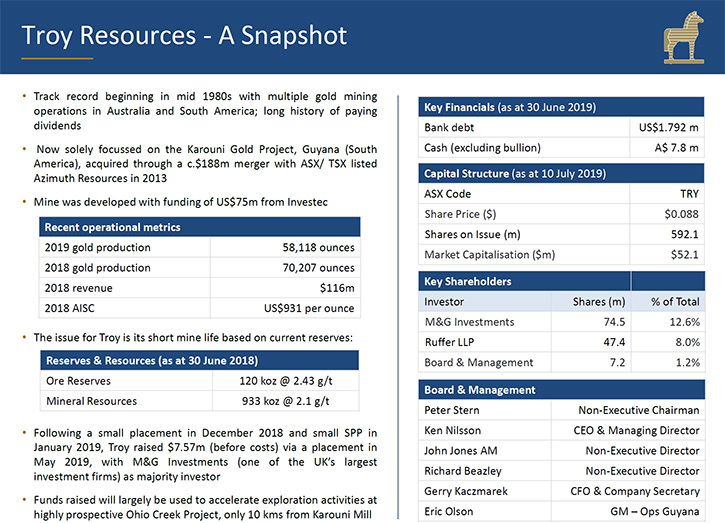
Task: Click the '% of Total' column heading
Action: [x=675, y=302]
